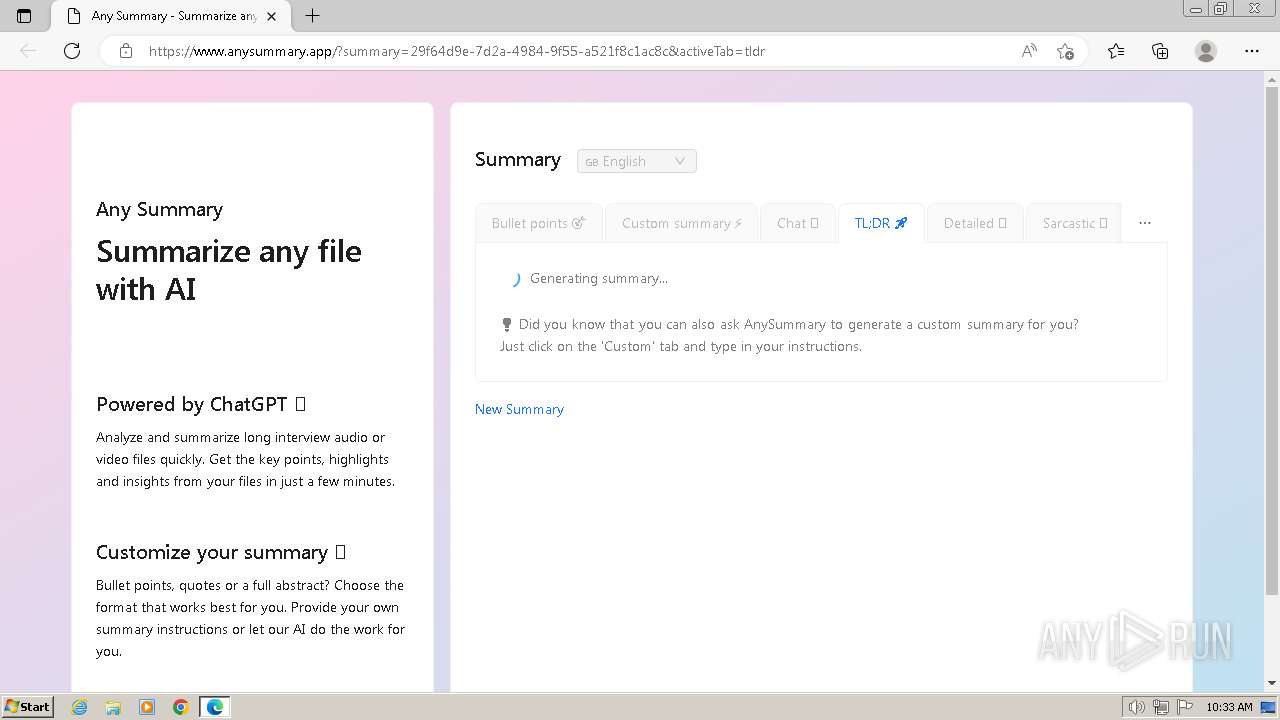
Task: Reload the page with the refresh icon
Action: pyautogui.click(x=72, y=51)
